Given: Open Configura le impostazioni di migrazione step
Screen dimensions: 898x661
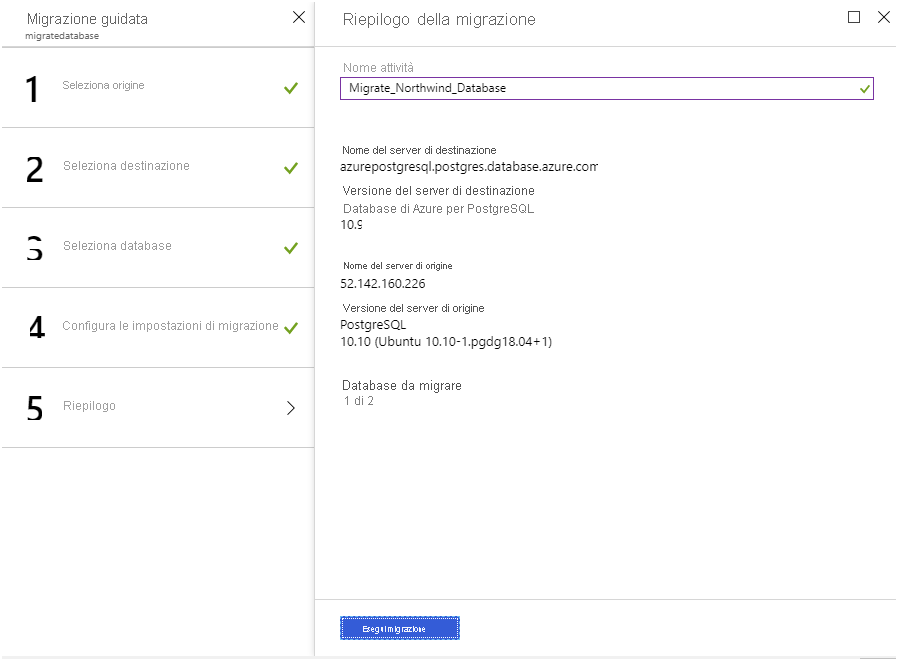Looking at the screenshot, I should click(158, 328).
